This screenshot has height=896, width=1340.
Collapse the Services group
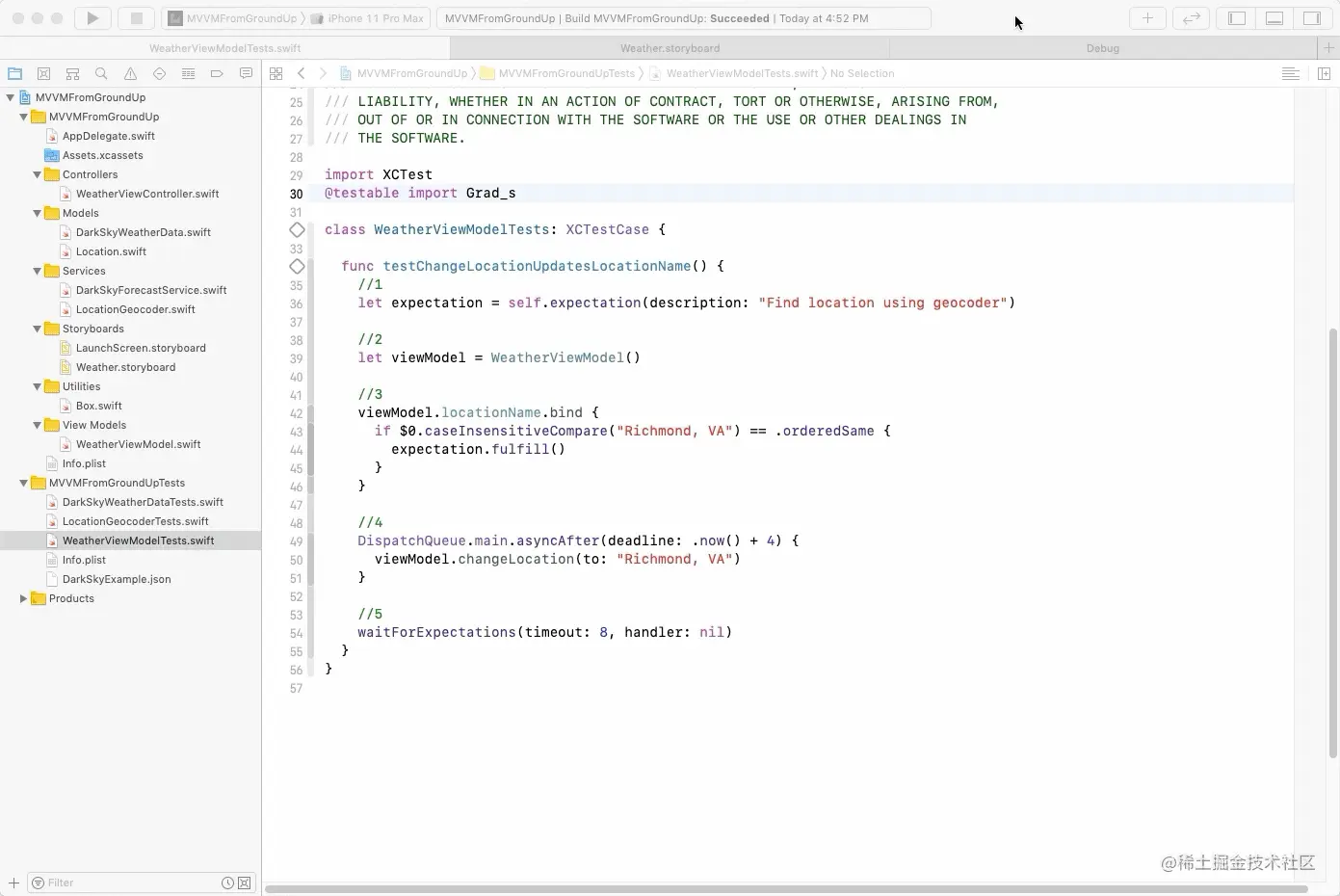click(37, 271)
